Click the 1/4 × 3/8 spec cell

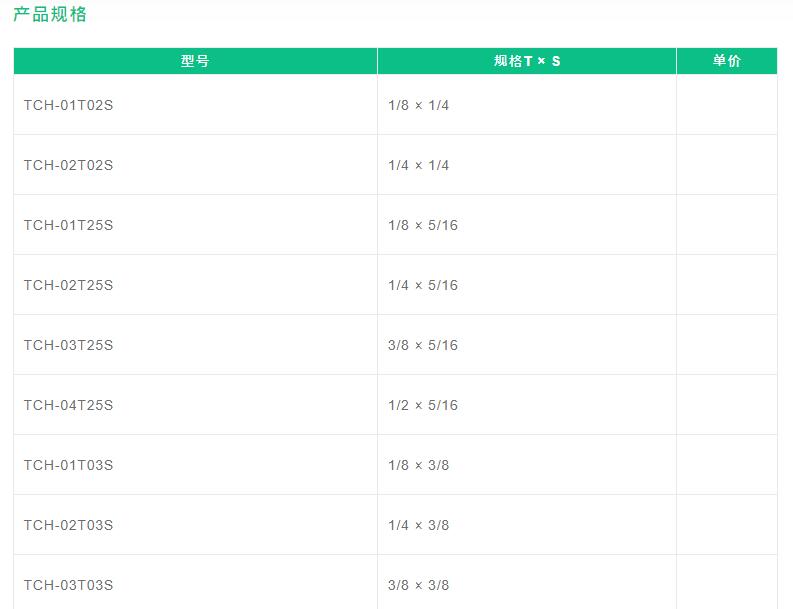[x=526, y=525]
